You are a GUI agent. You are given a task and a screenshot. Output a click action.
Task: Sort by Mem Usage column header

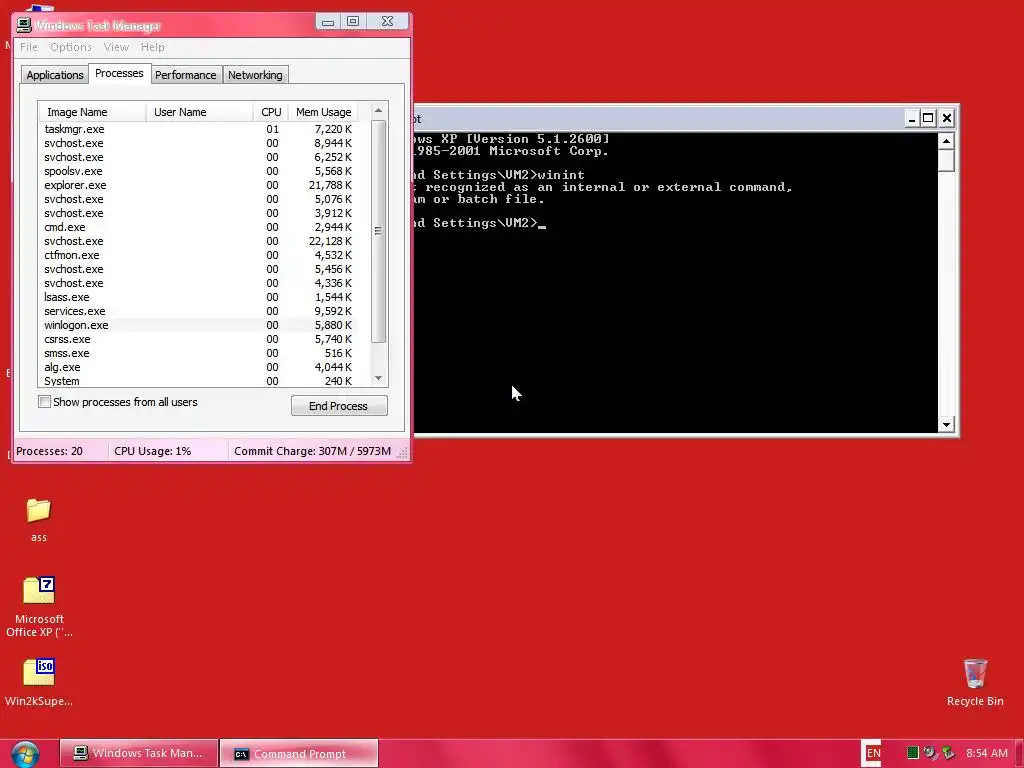323,112
